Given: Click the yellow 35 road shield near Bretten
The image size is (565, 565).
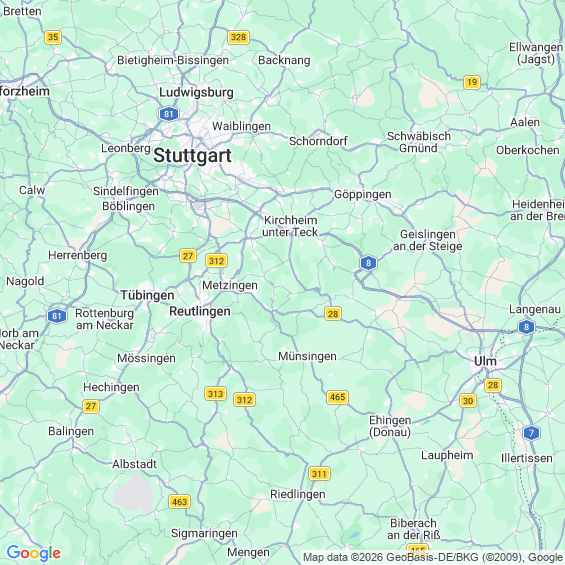Looking at the screenshot, I should pyautogui.click(x=53, y=37).
